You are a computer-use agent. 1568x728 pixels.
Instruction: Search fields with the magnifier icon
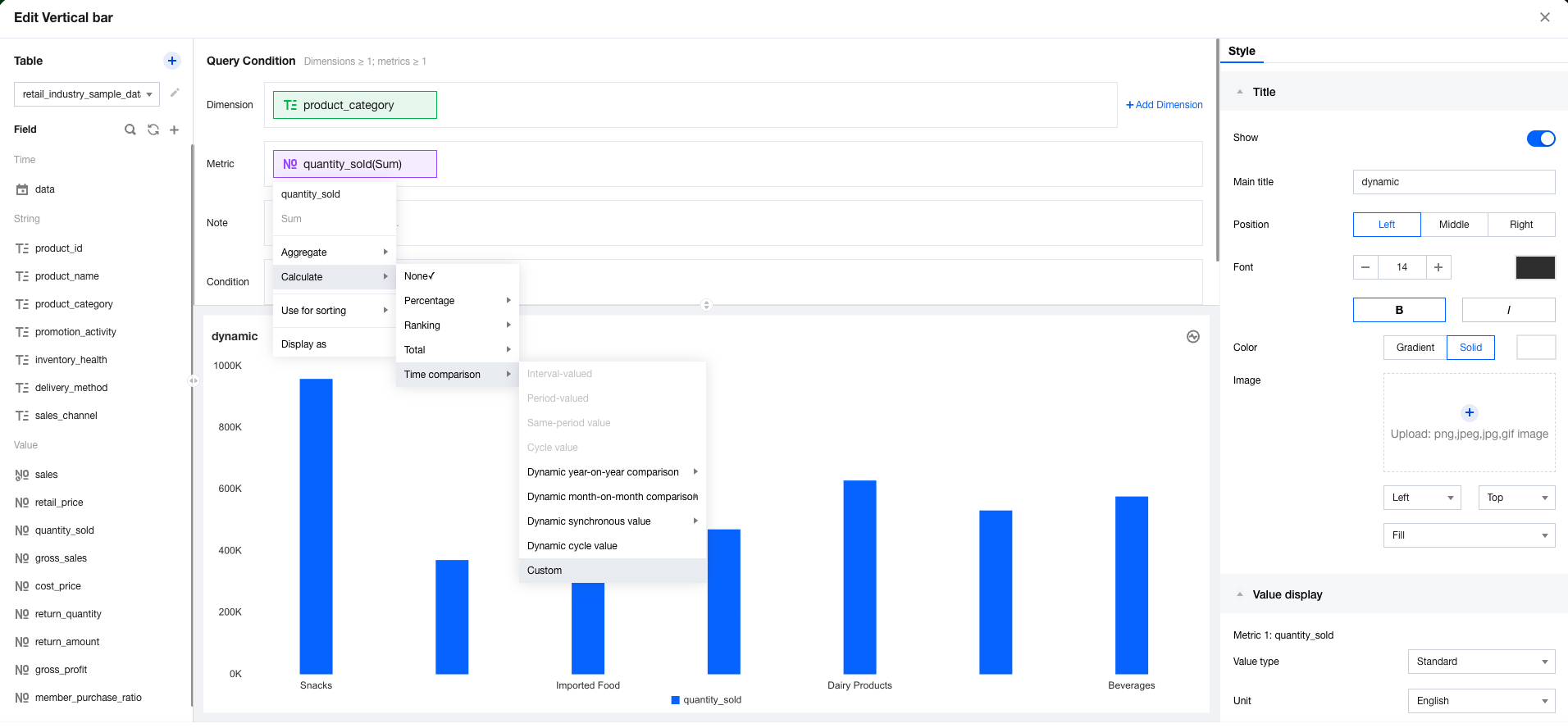tap(130, 130)
